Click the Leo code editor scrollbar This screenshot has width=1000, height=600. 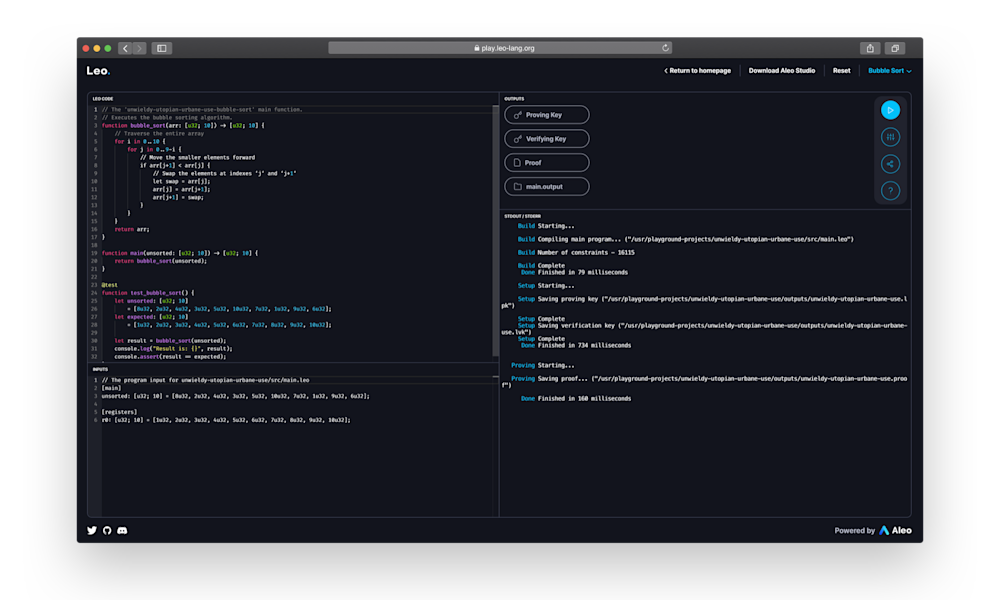click(496, 230)
